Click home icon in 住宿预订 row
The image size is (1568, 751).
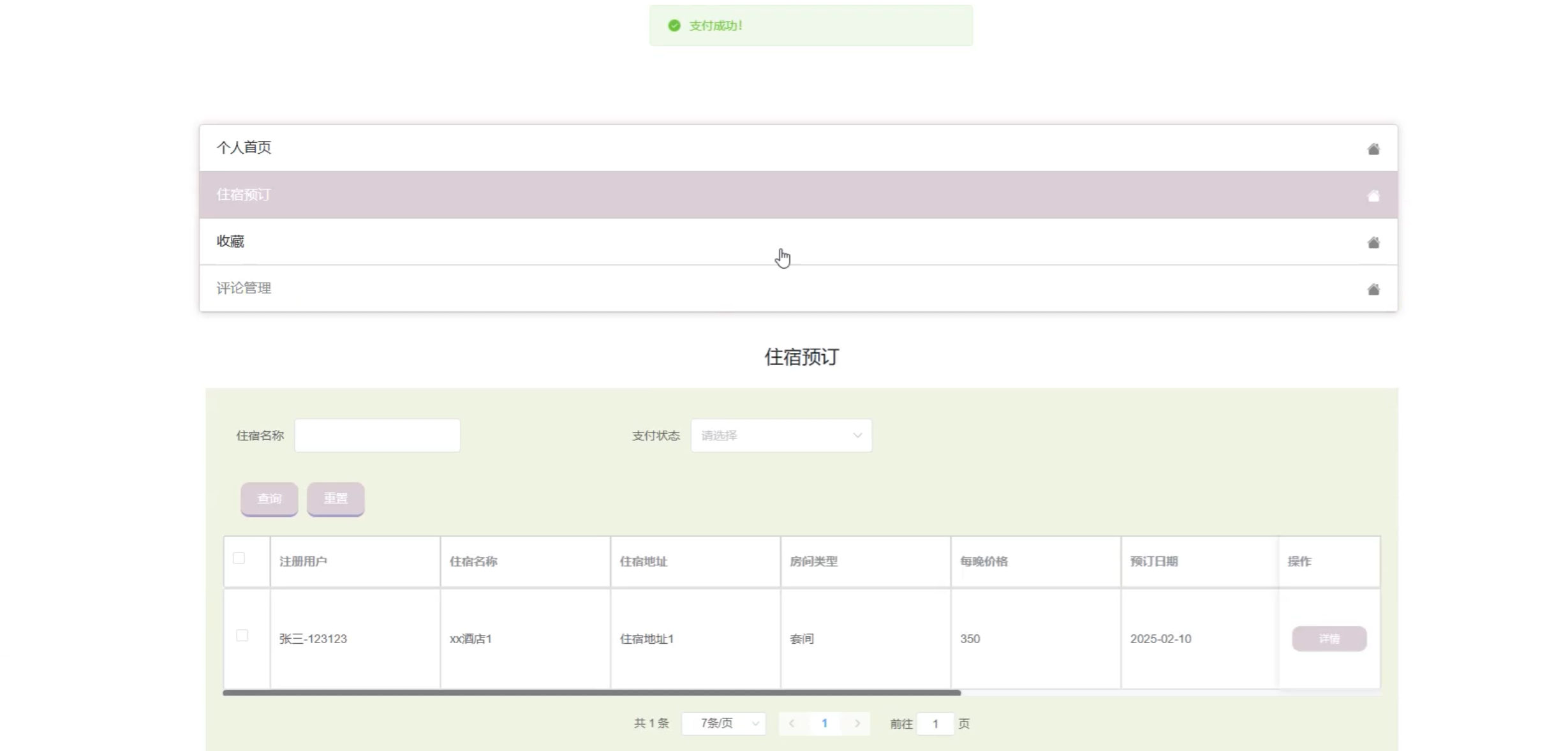1373,196
